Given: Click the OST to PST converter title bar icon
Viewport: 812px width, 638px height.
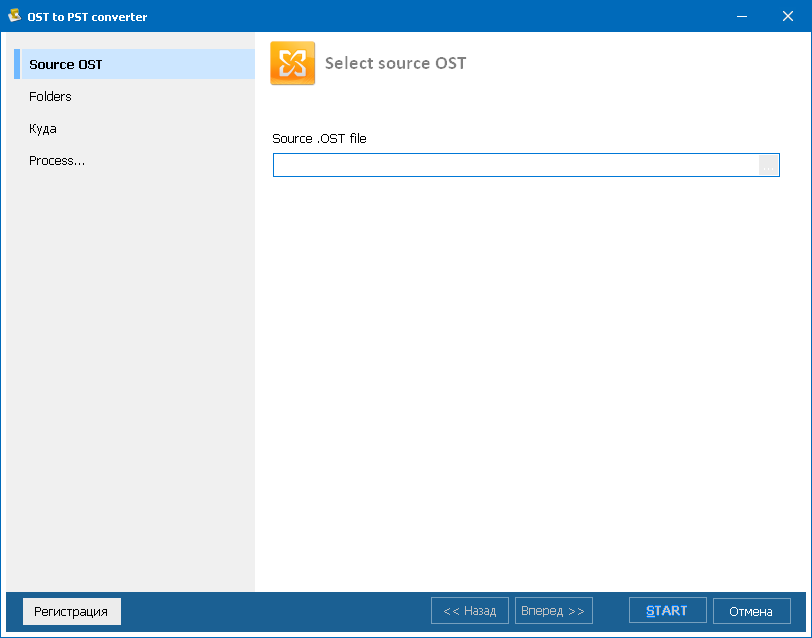Looking at the screenshot, I should [14, 16].
